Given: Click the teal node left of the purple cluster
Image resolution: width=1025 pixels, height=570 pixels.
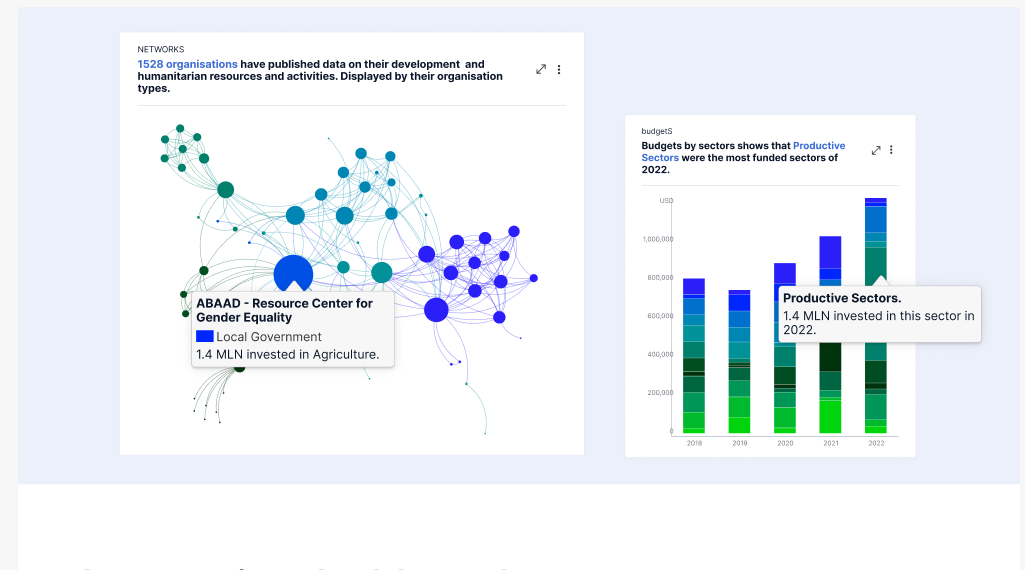Looking at the screenshot, I should click(x=382, y=273).
